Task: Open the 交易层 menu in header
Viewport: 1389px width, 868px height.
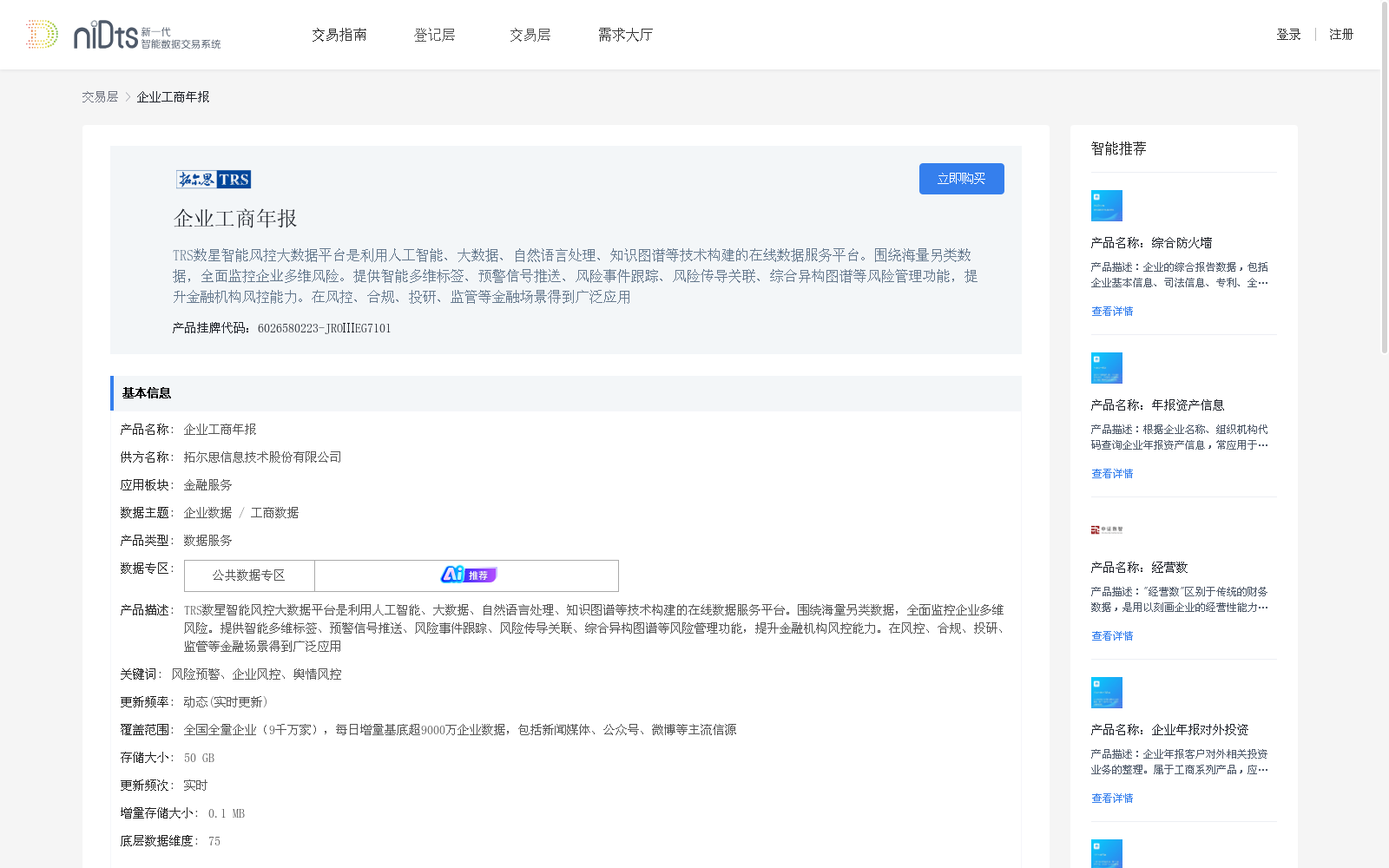Action: coord(530,35)
